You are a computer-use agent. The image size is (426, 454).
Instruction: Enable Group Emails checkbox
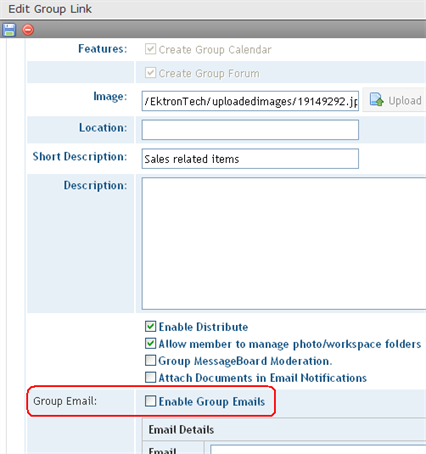click(x=150, y=401)
